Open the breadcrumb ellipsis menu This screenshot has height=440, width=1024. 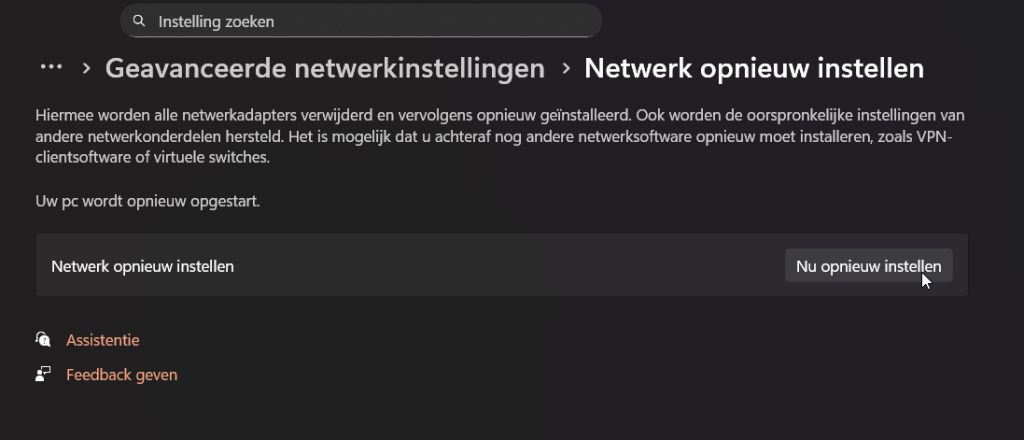tap(51, 68)
